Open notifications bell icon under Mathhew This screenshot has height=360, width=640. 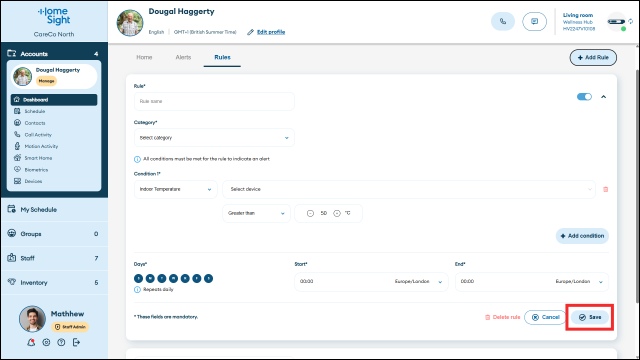pyautogui.click(x=31, y=342)
